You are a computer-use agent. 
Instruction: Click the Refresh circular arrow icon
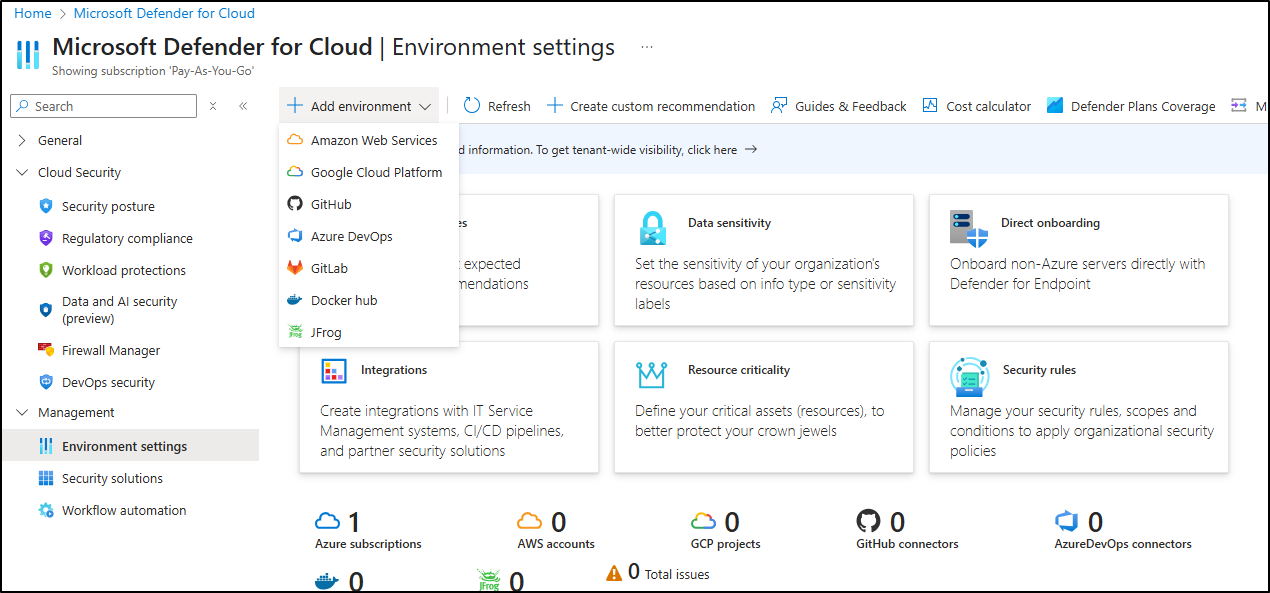click(472, 106)
